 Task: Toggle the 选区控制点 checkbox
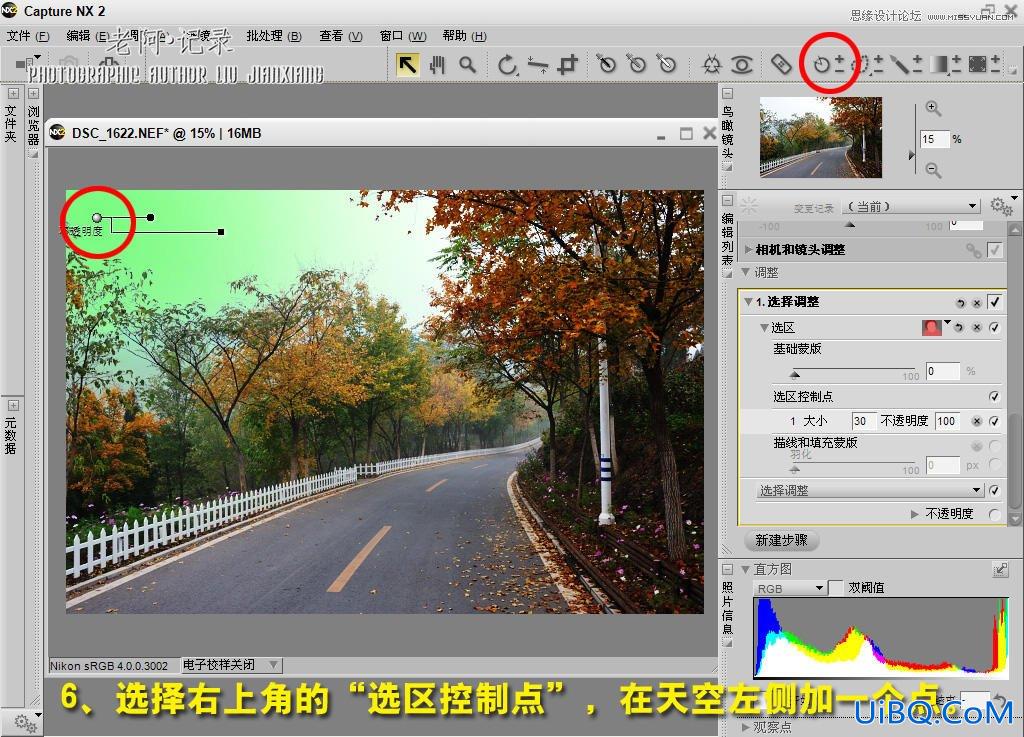point(994,396)
